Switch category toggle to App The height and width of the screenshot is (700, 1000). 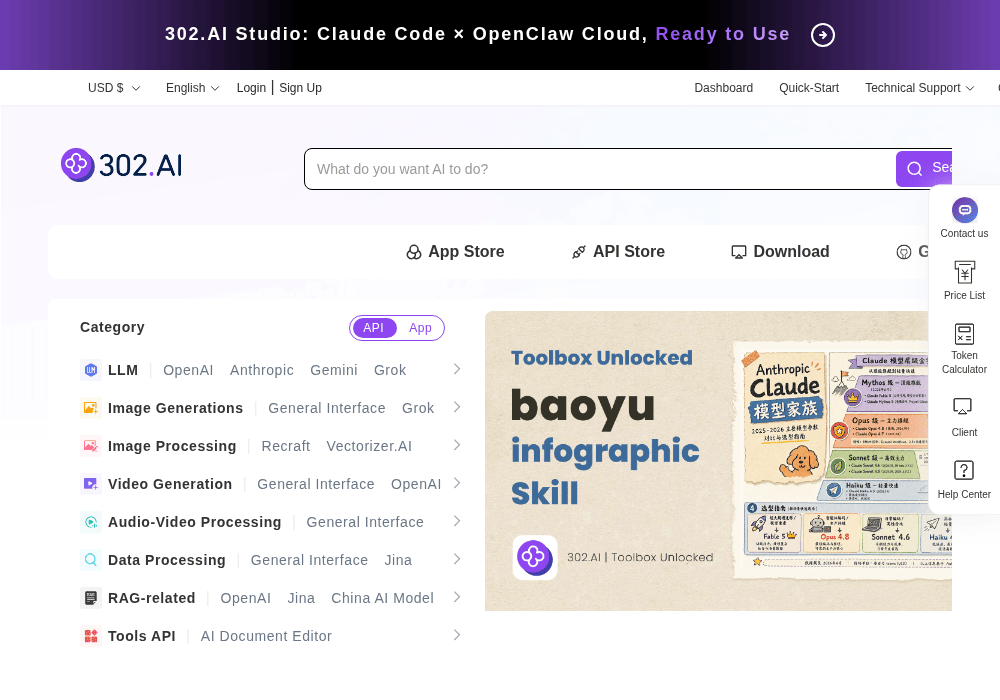420,328
